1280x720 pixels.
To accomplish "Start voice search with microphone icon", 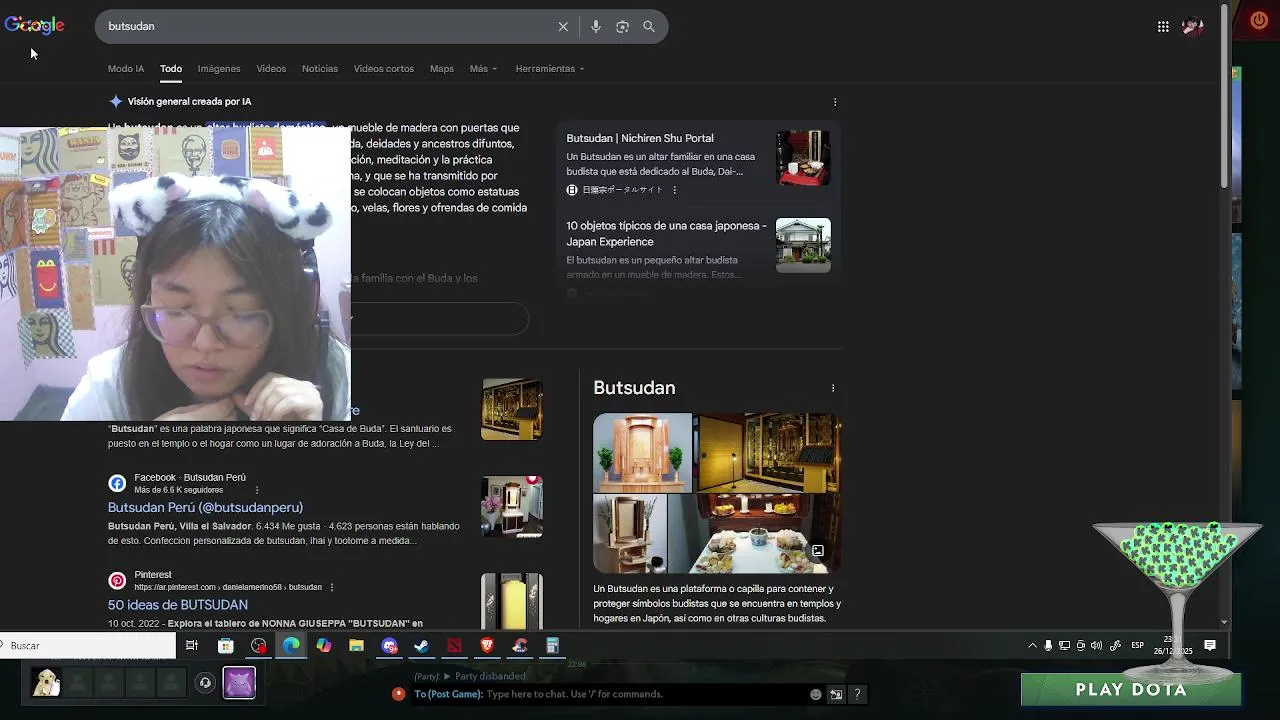I will coord(596,27).
